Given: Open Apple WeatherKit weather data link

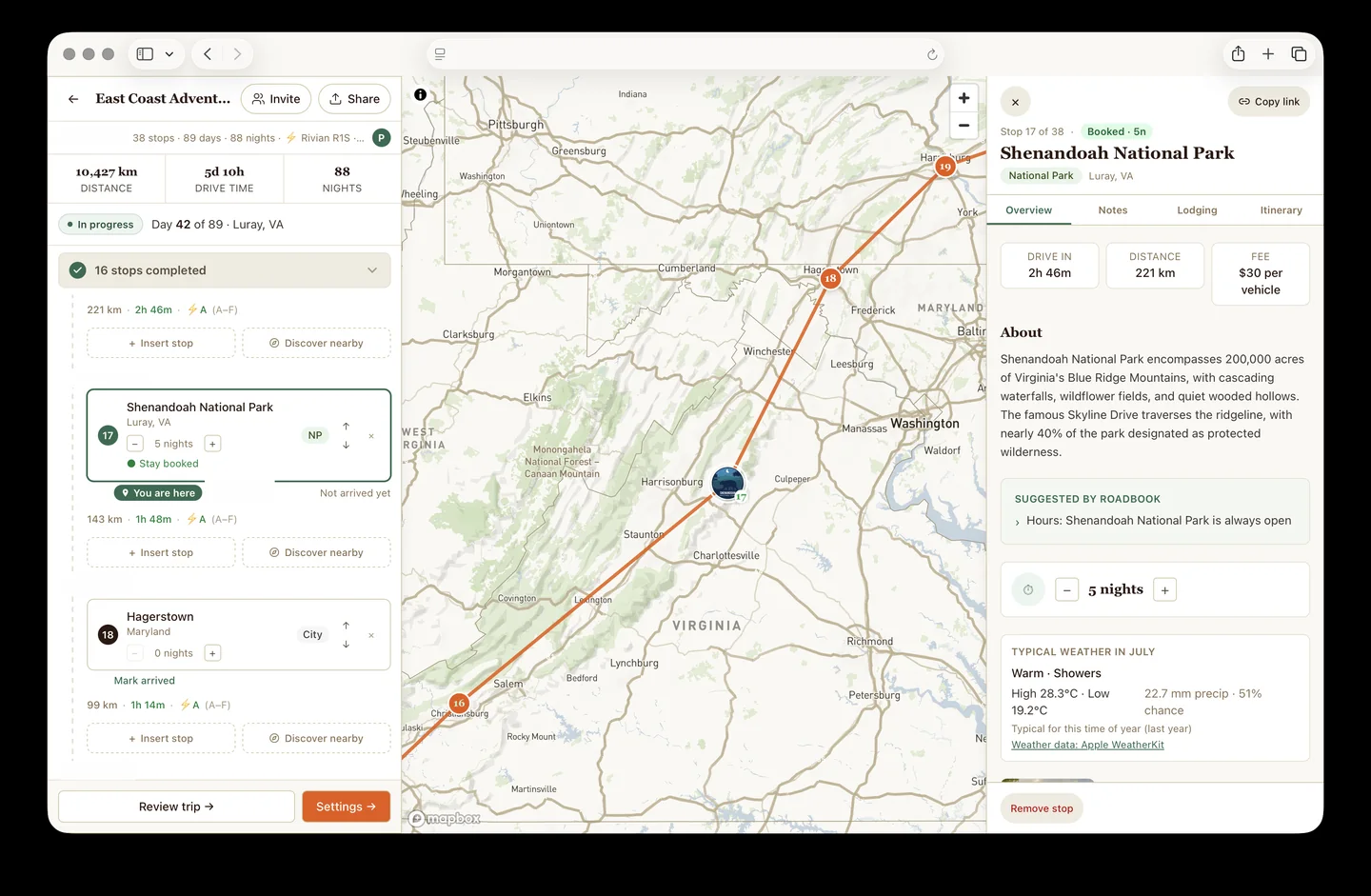Looking at the screenshot, I should [1087, 746].
